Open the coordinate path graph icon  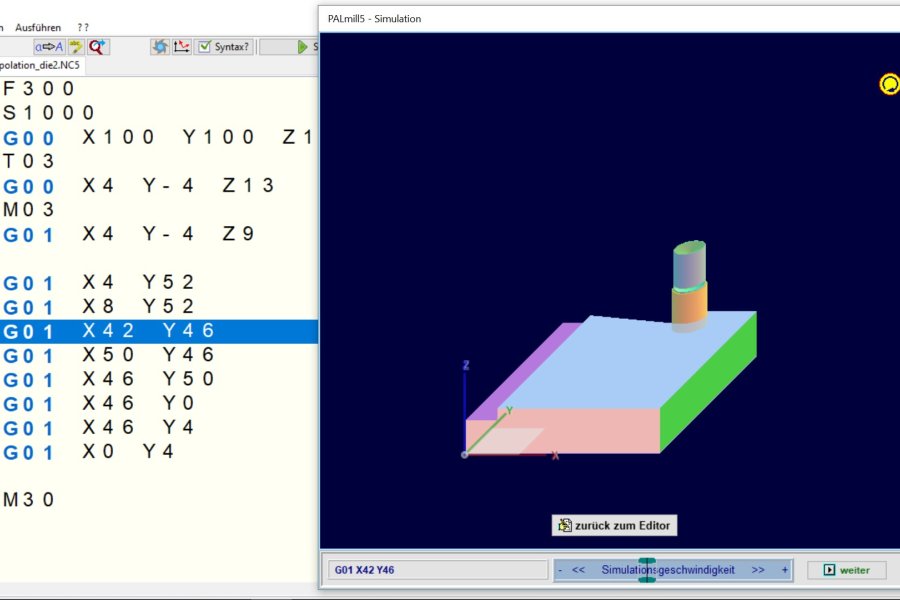(181, 46)
